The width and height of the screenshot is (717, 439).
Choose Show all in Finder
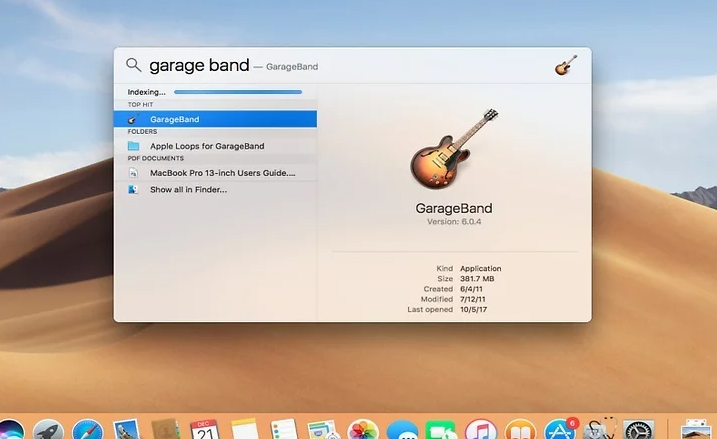click(x=215, y=189)
